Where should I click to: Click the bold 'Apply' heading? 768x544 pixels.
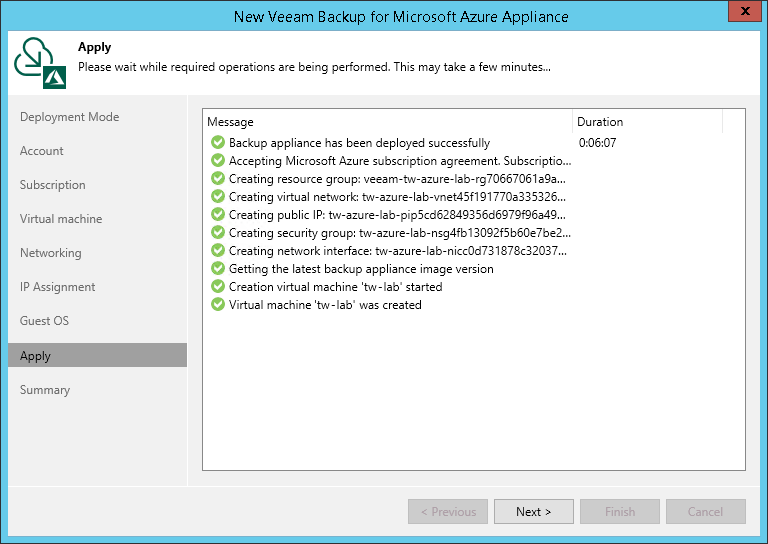[x=95, y=47]
